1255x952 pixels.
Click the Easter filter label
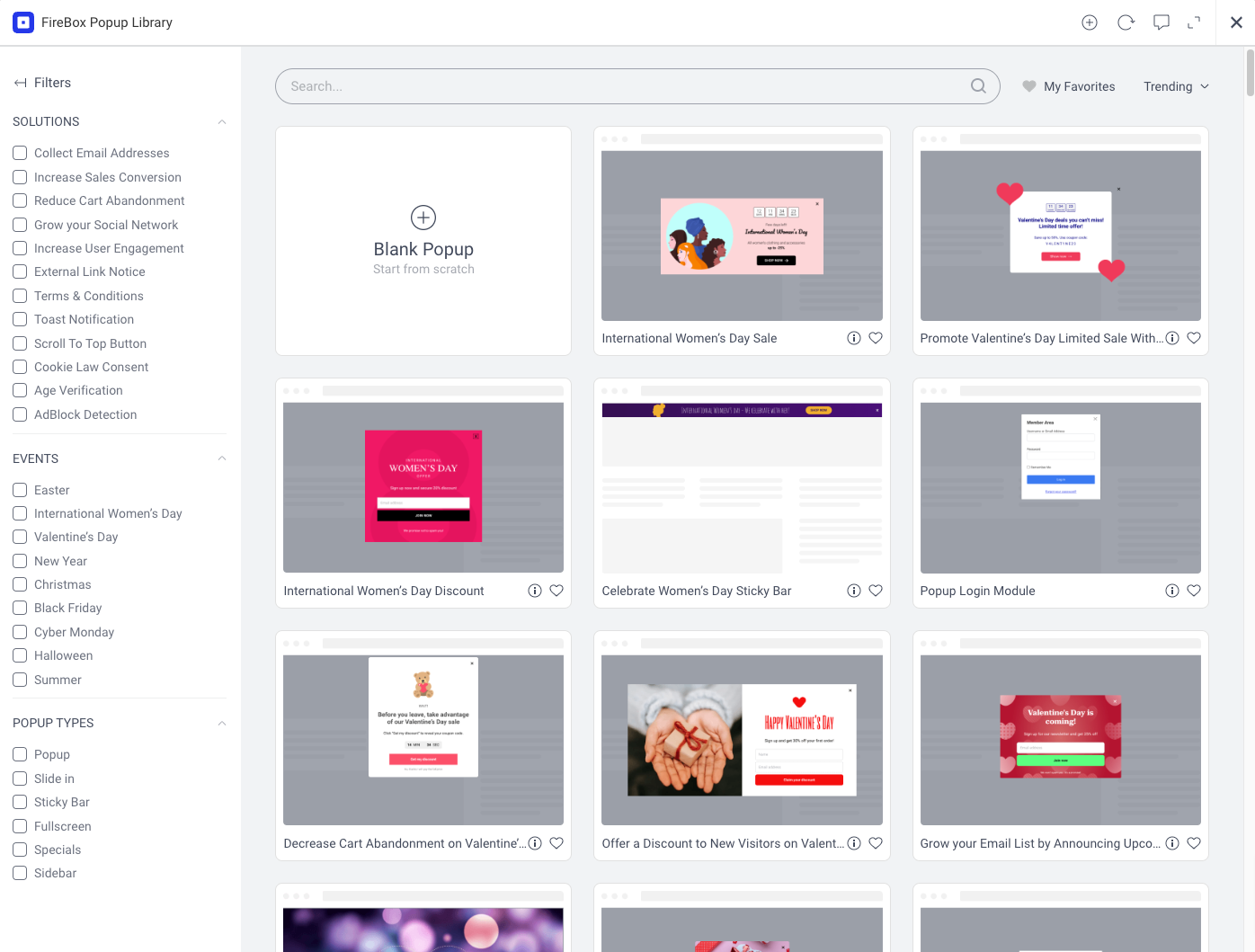click(51, 490)
